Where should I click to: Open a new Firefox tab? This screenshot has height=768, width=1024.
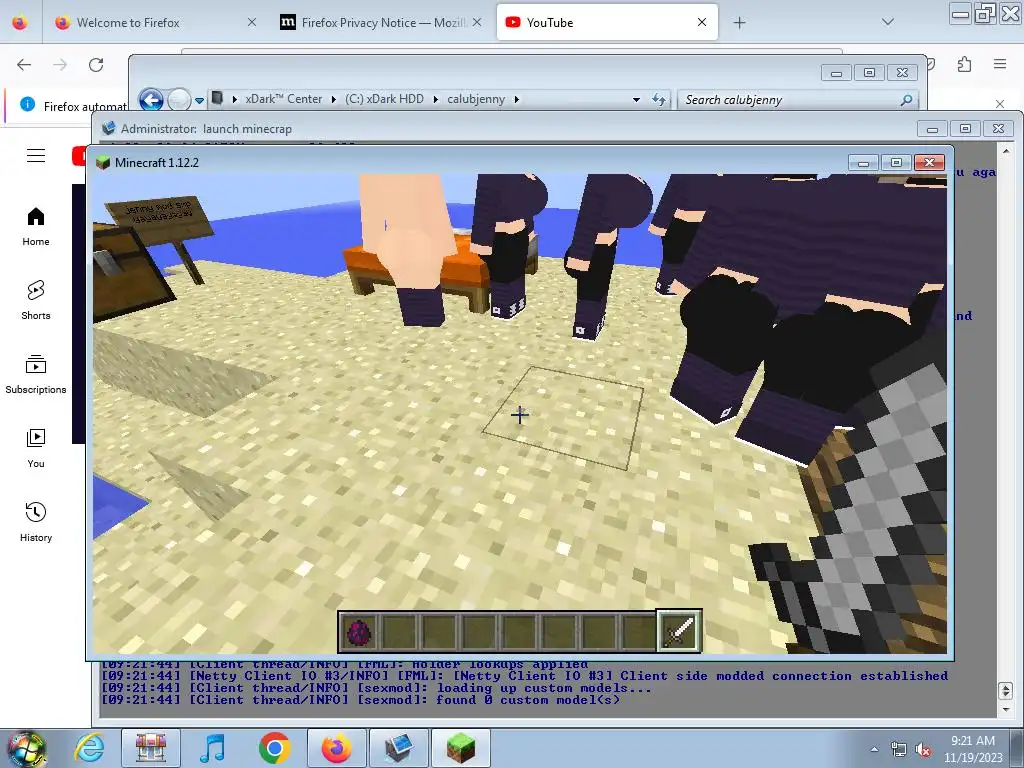(739, 23)
